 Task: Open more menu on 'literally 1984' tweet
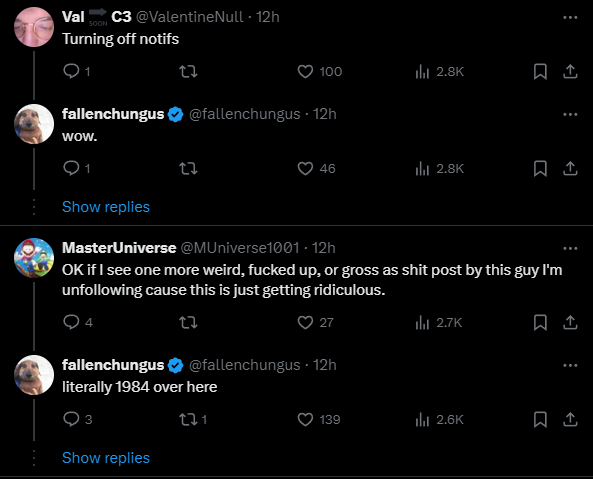[x=570, y=366]
